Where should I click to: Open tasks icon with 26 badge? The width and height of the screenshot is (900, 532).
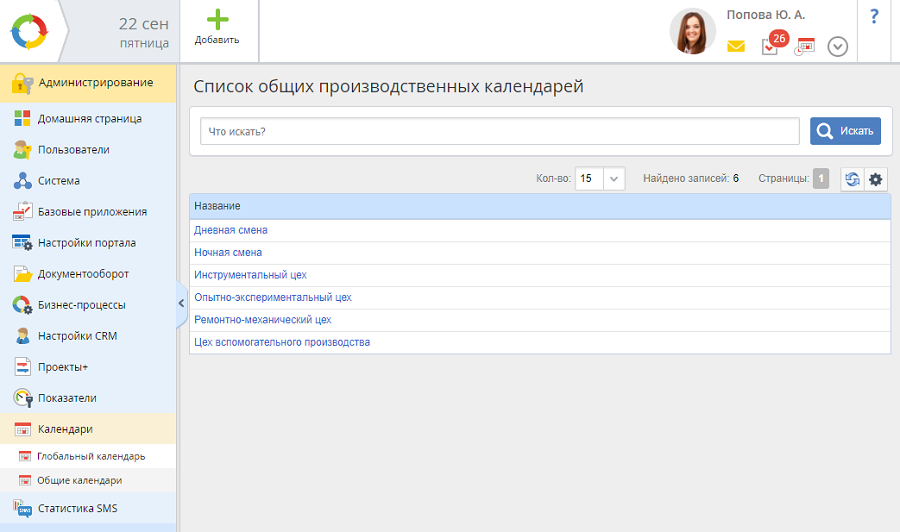pos(770,45)
